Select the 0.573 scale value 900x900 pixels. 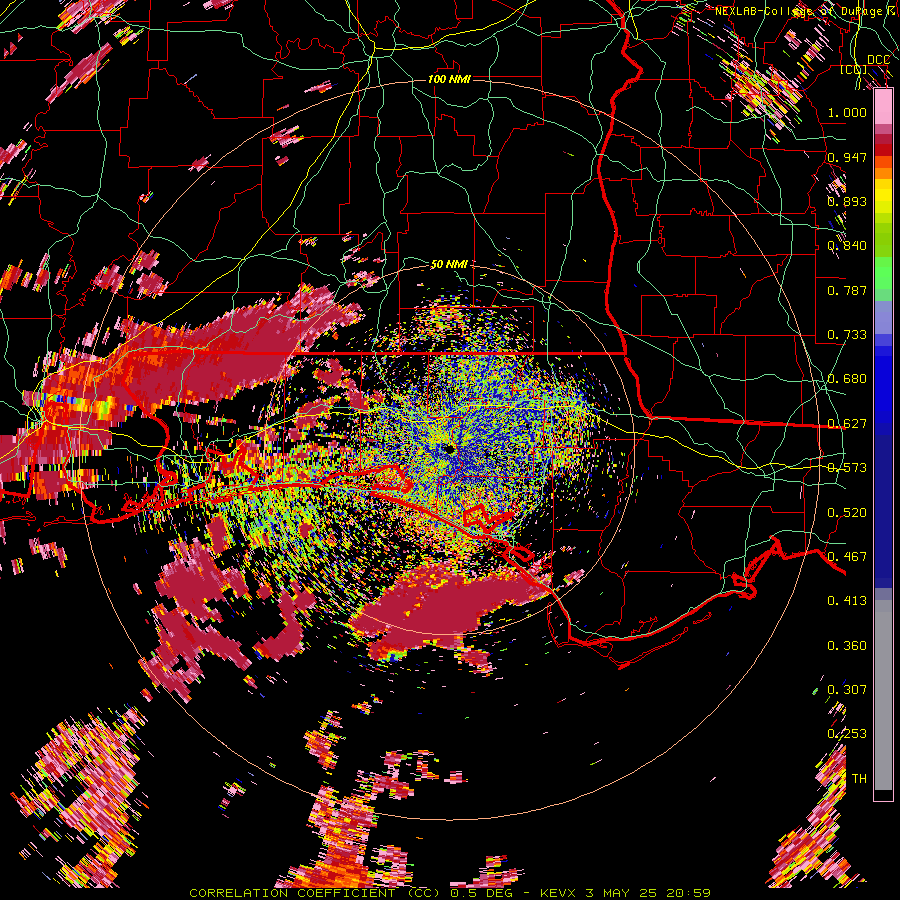coord(847,468)
